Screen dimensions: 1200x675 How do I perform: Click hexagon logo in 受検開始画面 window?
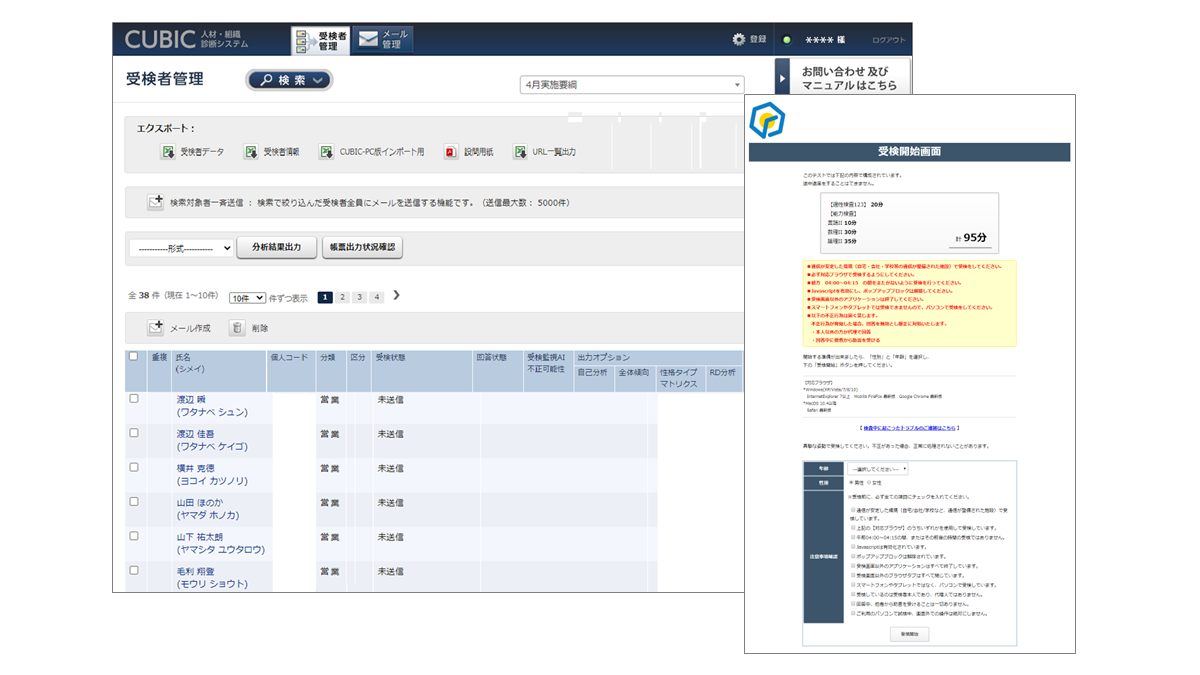point(767,121)
